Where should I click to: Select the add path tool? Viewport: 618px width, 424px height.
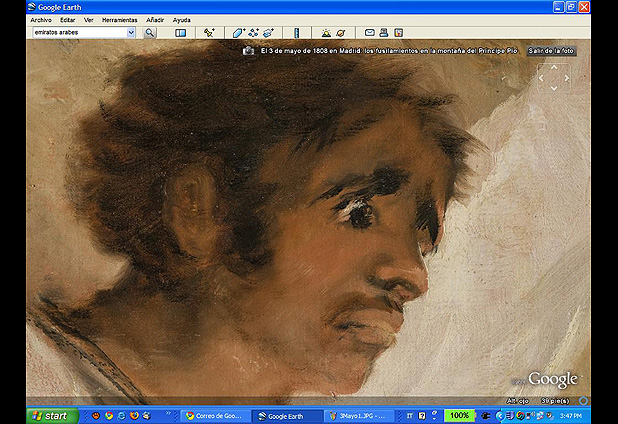point(254,33)
